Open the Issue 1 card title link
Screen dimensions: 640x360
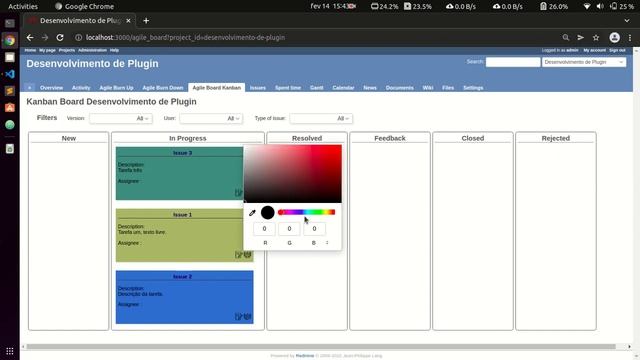[x=182, y=215]
